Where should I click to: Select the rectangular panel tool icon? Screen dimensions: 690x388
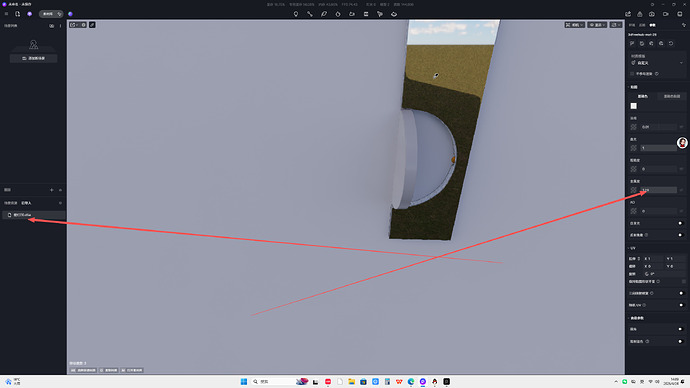pos(366,14)
